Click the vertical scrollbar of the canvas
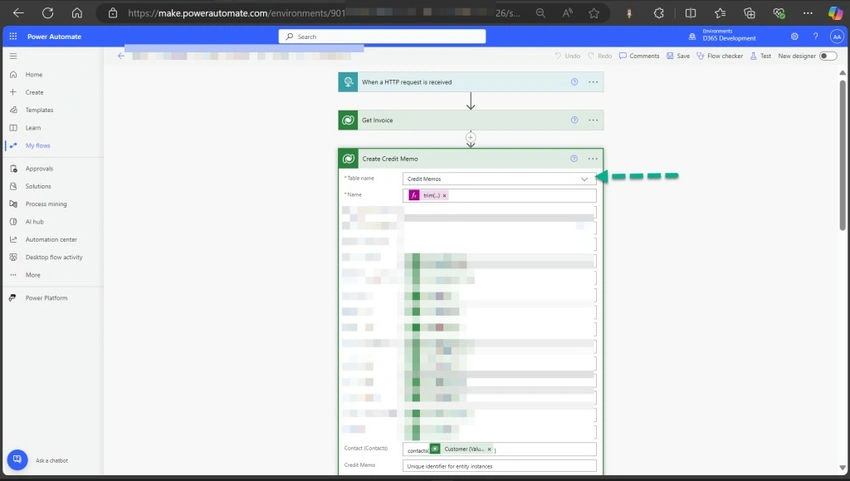The width and height of the screenshot is (850, 481). pos(842,155)
